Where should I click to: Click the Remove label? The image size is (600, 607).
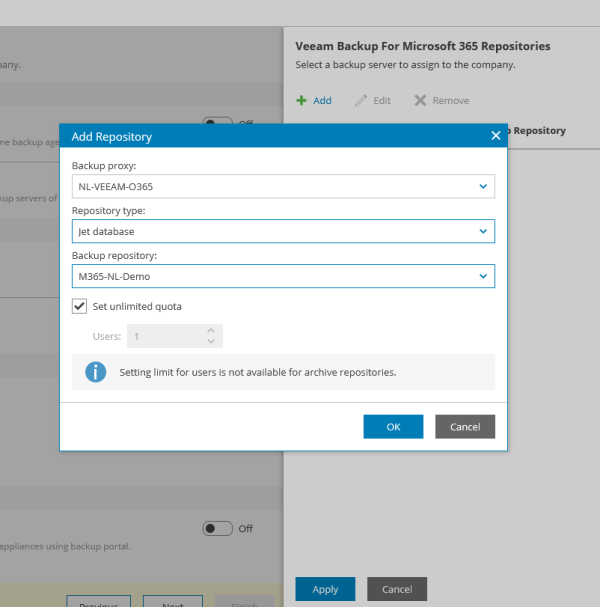tap(451, 101)
